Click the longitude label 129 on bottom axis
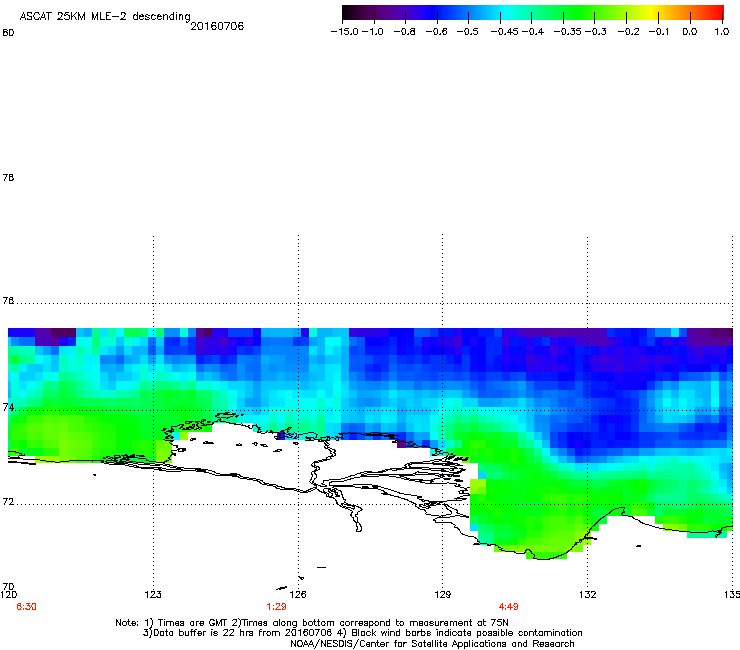This screenshot has height=650, width=740. point(443,594)
